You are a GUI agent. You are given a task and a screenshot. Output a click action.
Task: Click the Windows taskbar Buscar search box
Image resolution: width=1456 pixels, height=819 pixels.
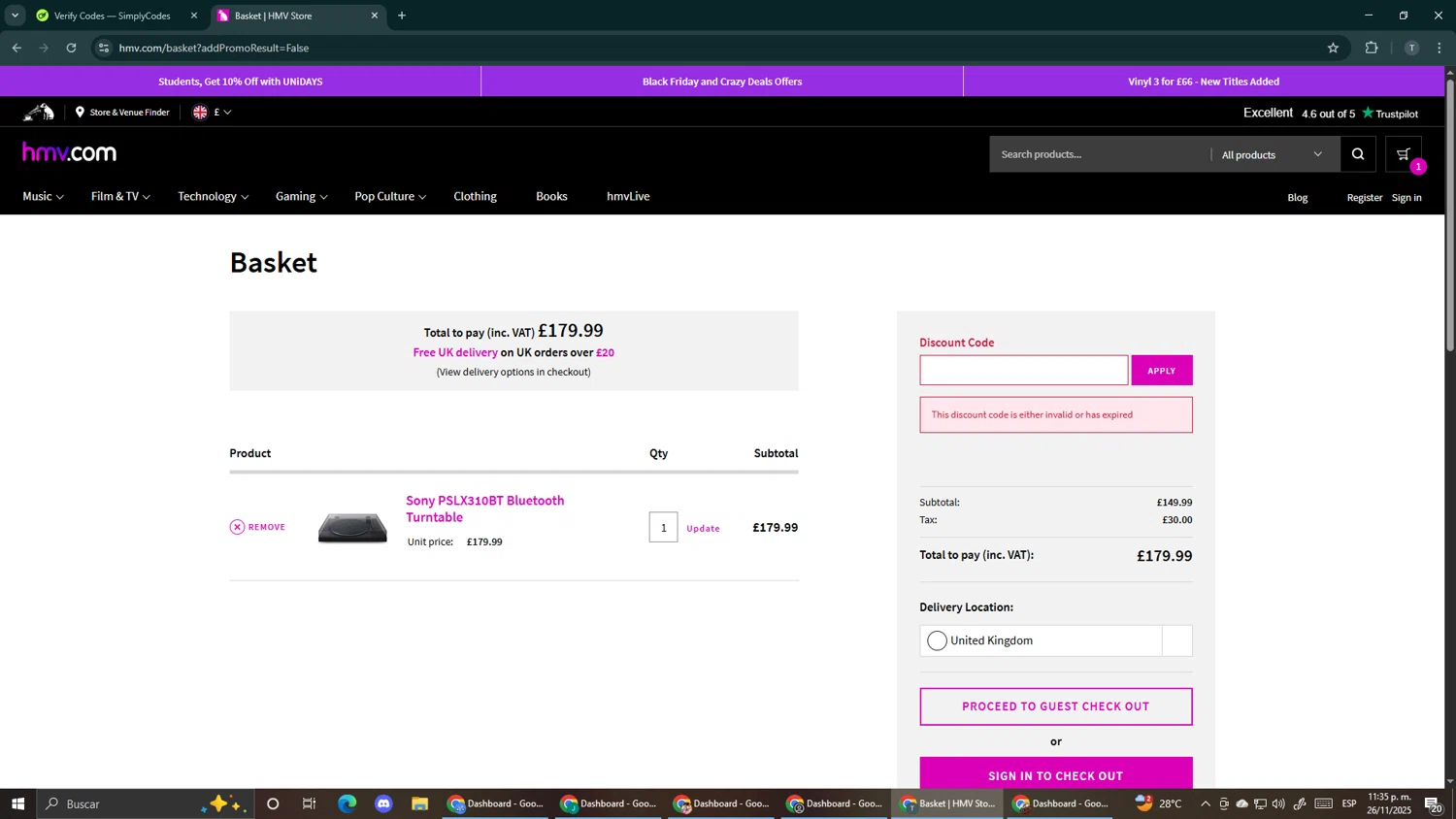tap(146, 803)
